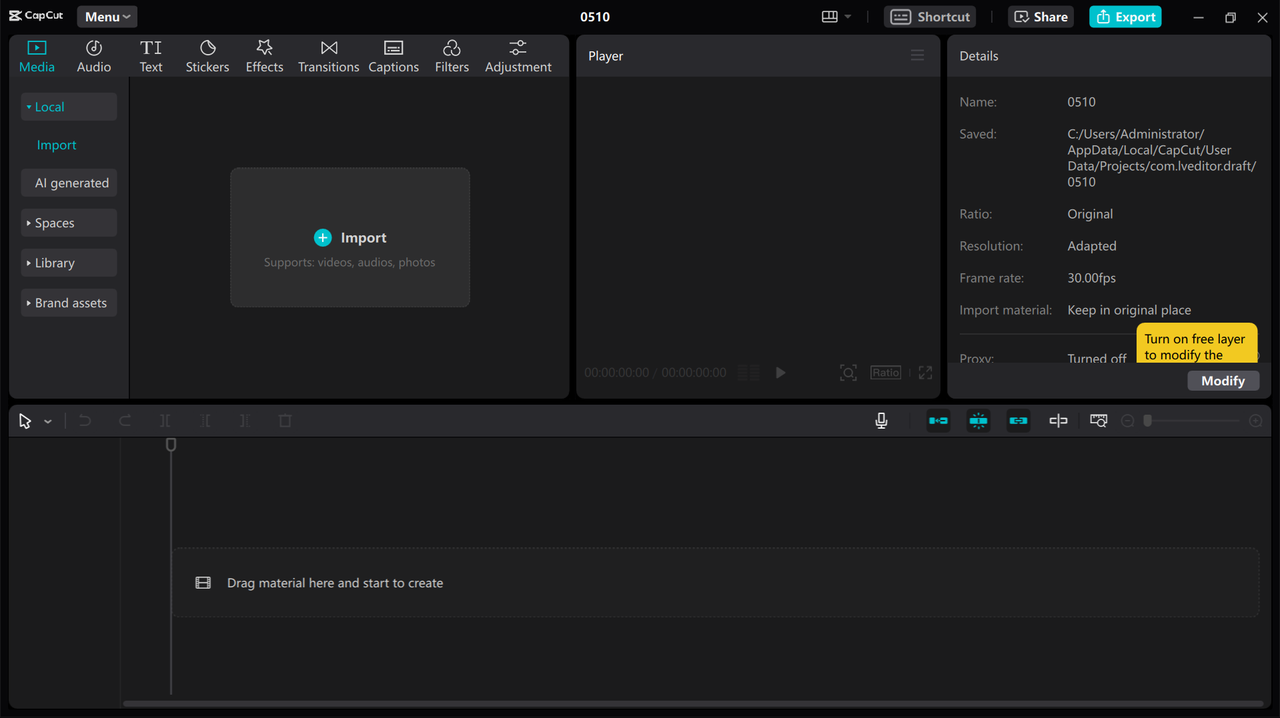Click the project title 0510
The height and width of the screenshot is (718, 1280).
[x=595, y=17]
